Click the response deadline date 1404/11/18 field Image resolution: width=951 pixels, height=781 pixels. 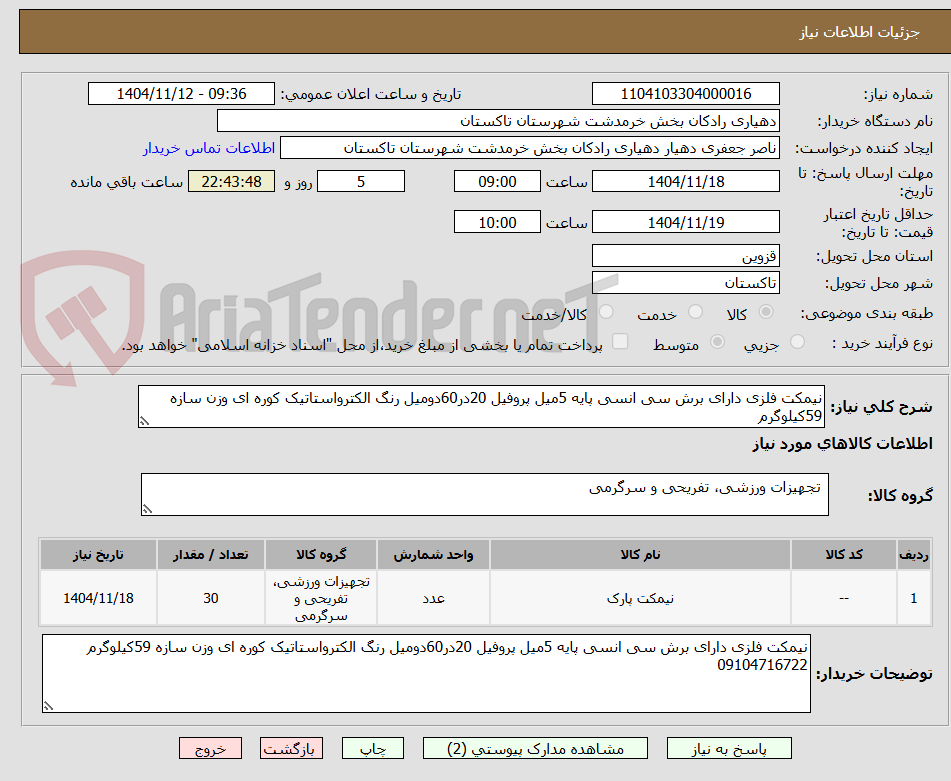click(x=685, y=181)
